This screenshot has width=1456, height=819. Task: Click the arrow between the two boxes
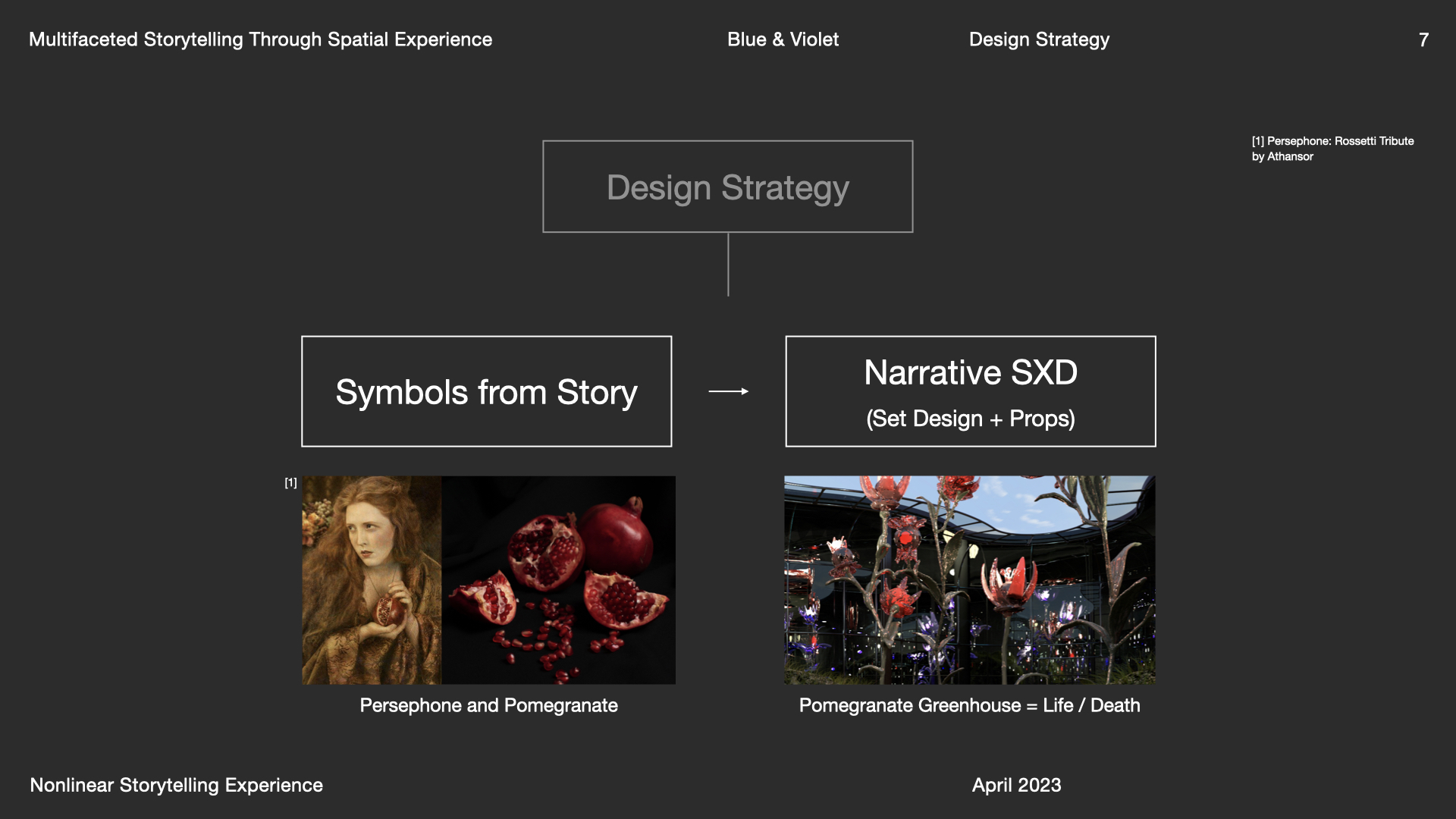728,391
